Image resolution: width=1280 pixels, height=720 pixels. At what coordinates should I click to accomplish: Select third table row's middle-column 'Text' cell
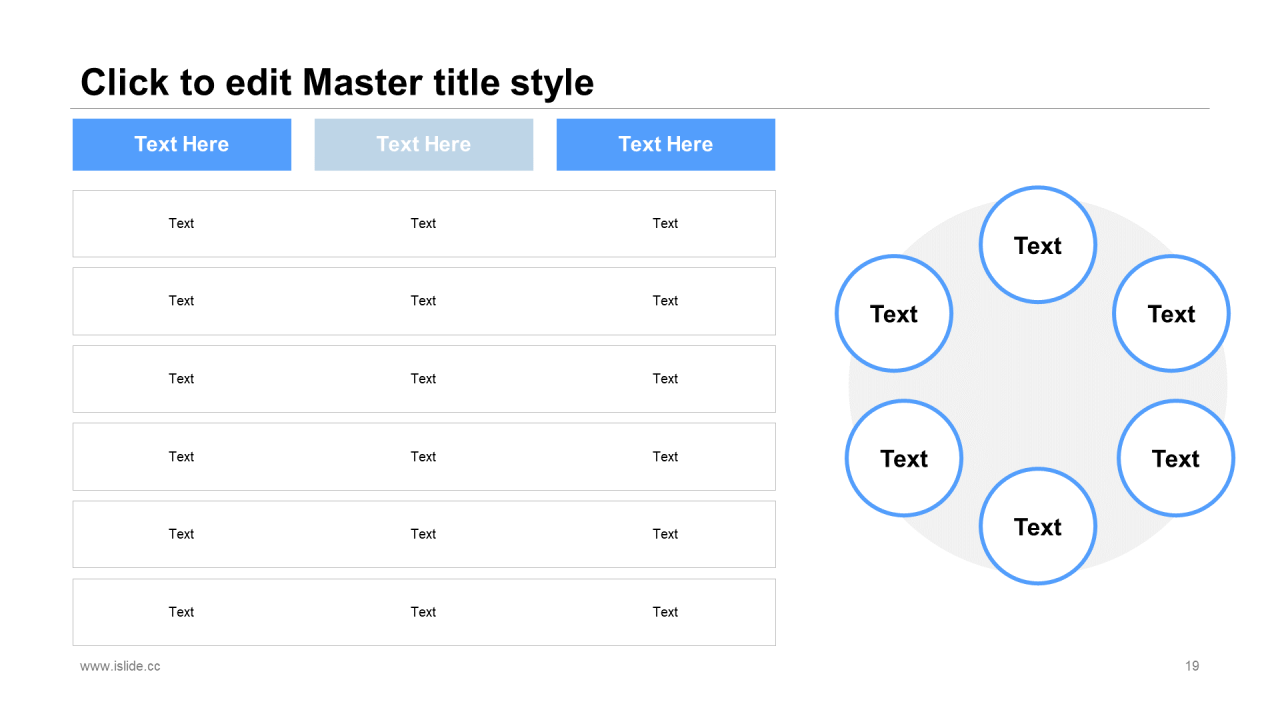point(423,378)
